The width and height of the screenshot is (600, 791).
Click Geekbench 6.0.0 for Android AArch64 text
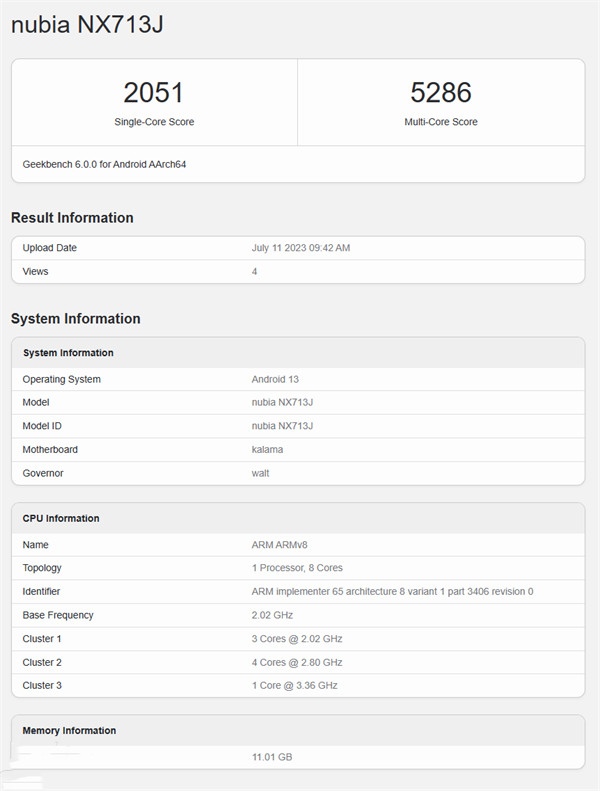pos(104,164)
